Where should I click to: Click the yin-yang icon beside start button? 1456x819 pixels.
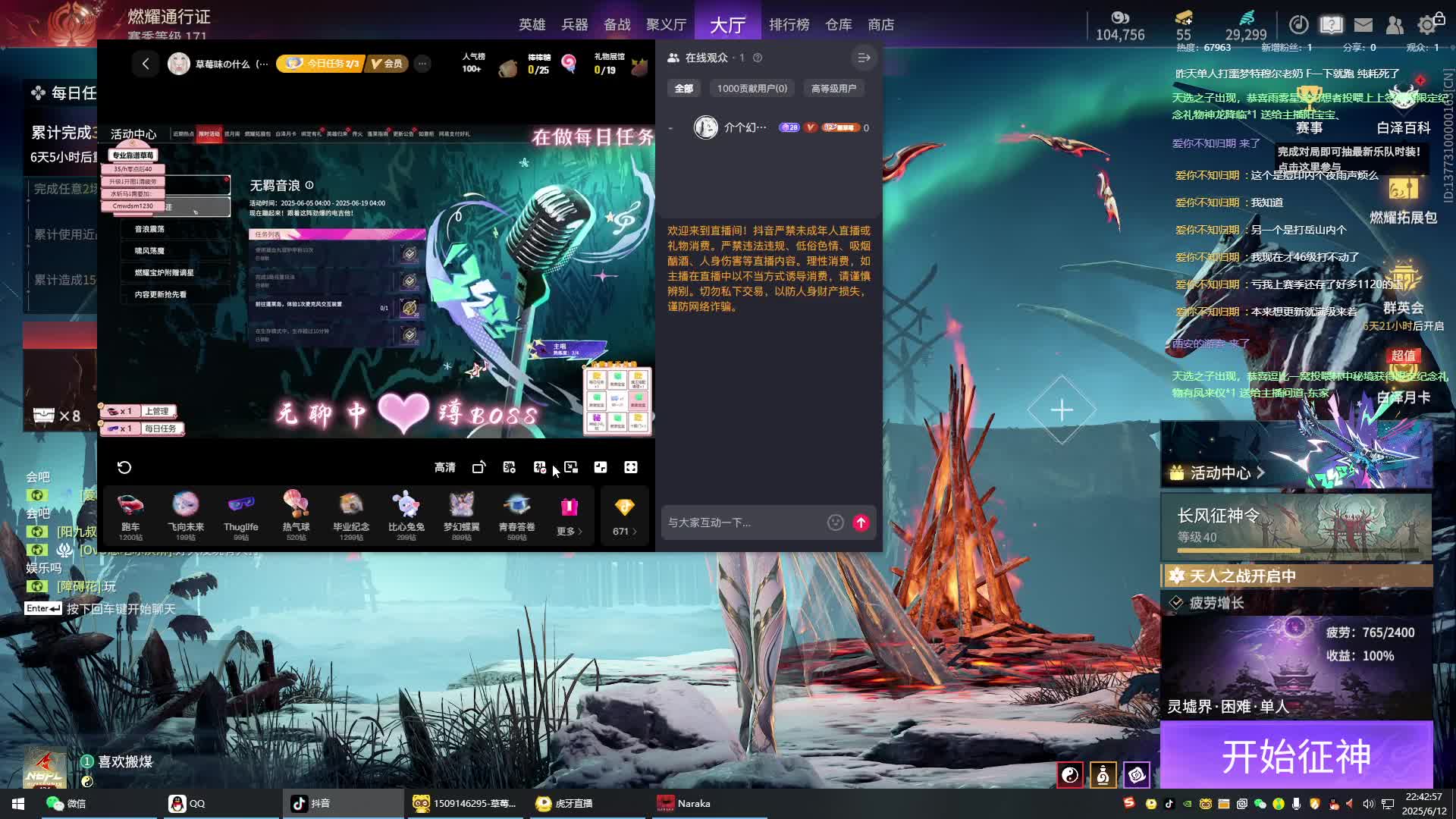pyautogui.click(x=1070, y=774)
